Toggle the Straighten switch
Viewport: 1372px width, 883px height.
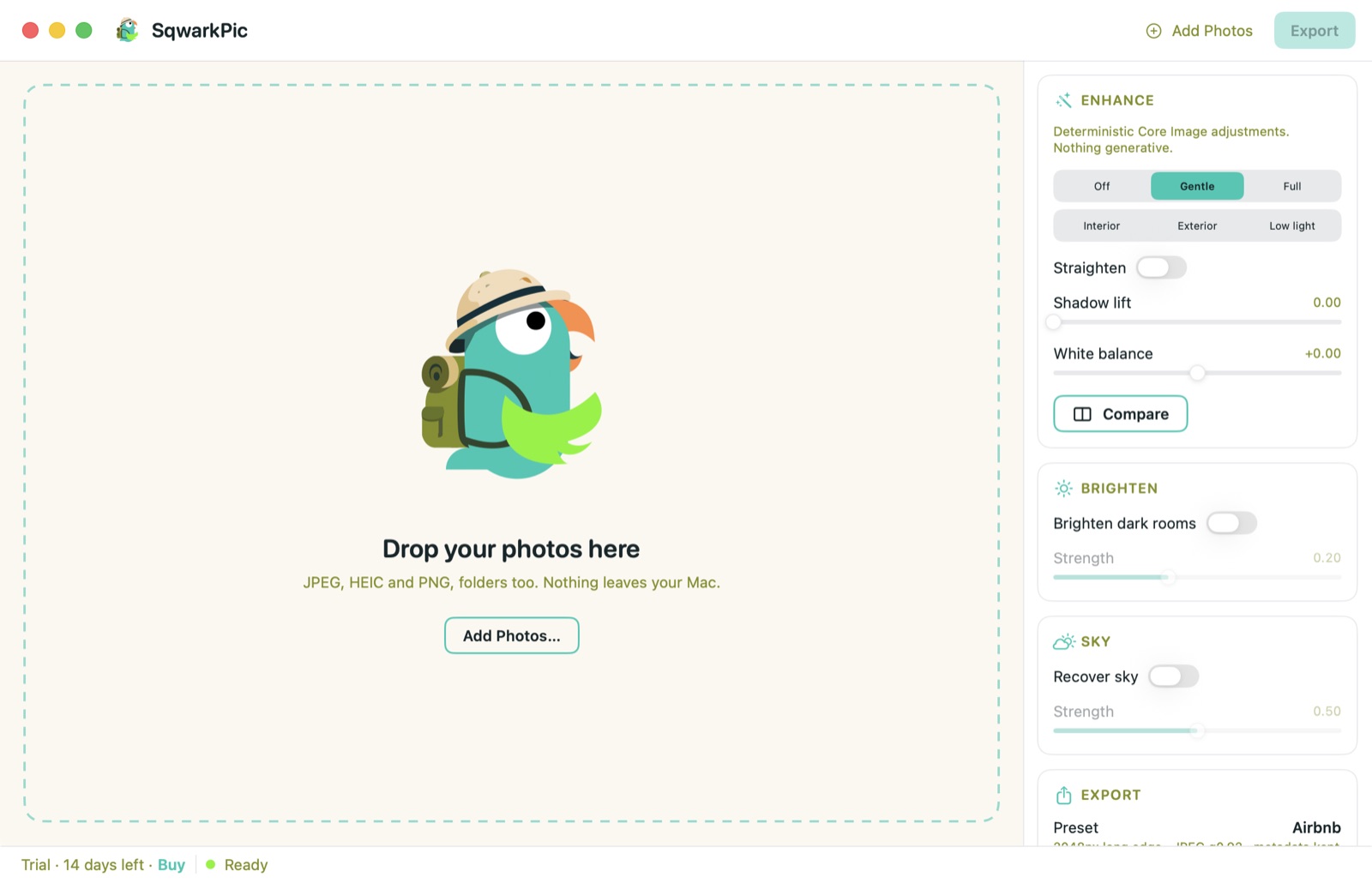tap(1161, 267)
